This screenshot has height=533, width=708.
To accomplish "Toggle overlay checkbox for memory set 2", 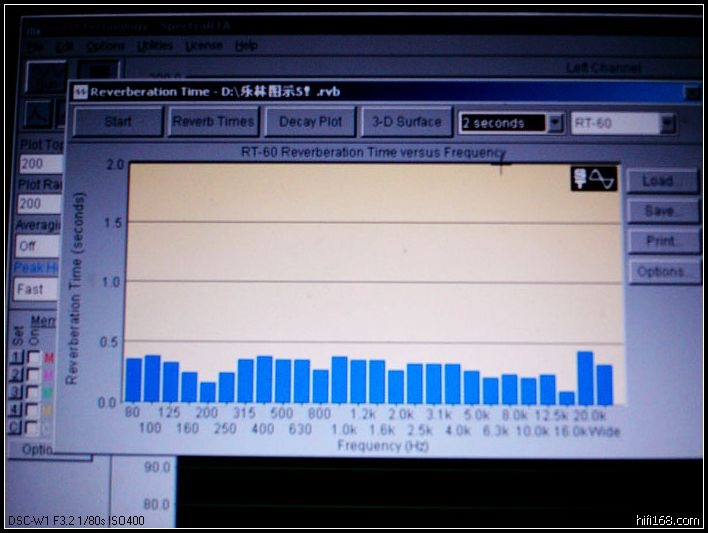I will (33, 376).
